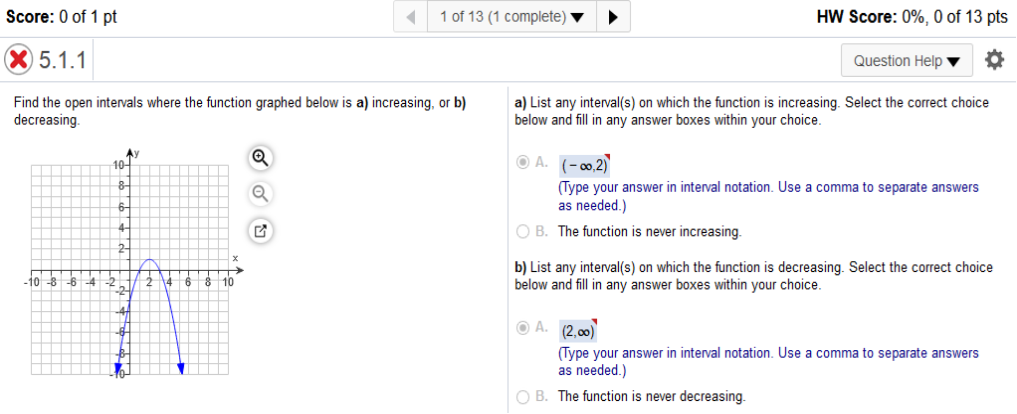Screen dimensions: 1017x414
Task: Click the (2,∞) answer box
Action: pos(579,332)
